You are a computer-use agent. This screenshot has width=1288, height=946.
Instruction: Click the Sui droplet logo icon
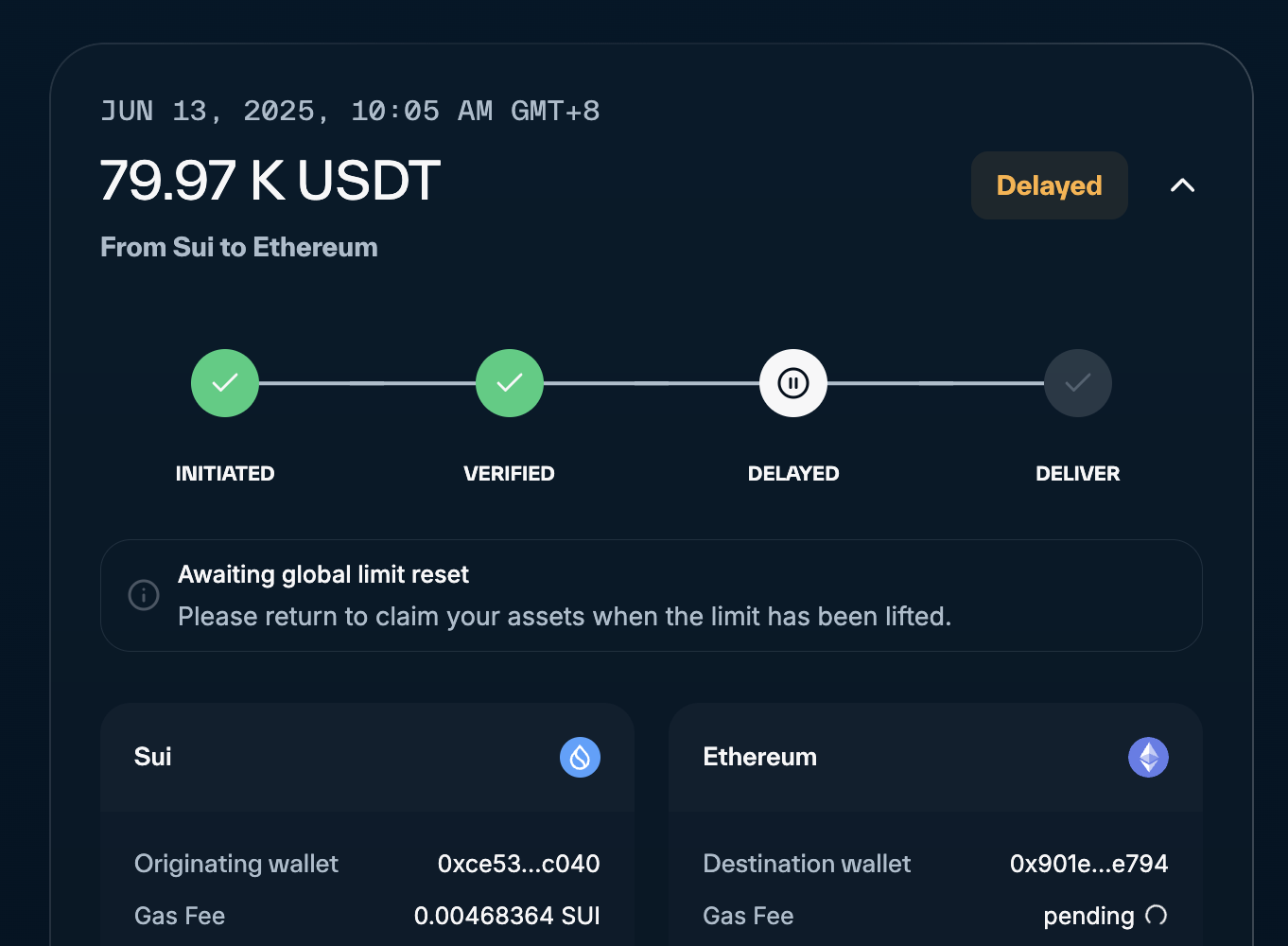point(580,757)
